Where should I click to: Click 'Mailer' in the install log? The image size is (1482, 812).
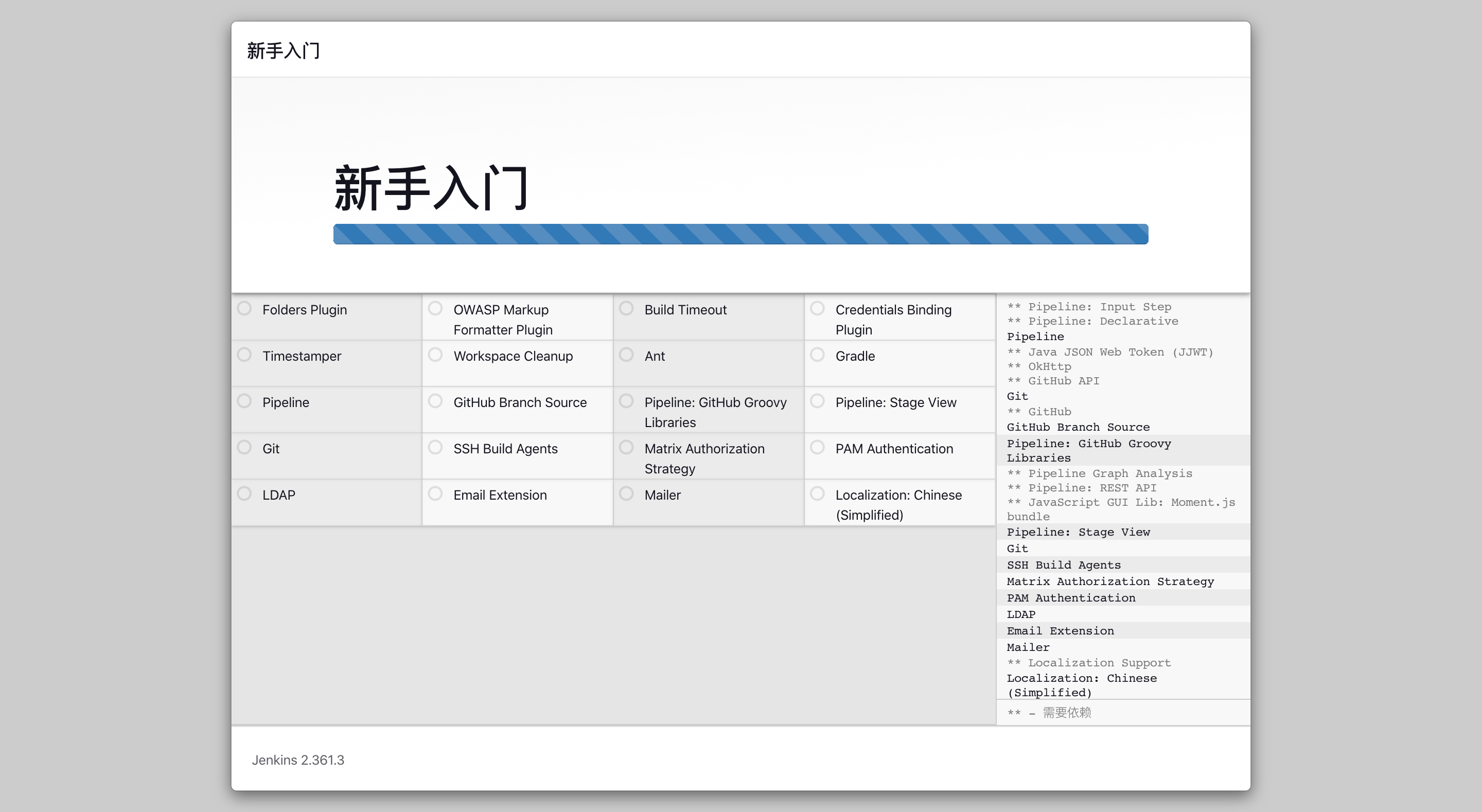1028,647
